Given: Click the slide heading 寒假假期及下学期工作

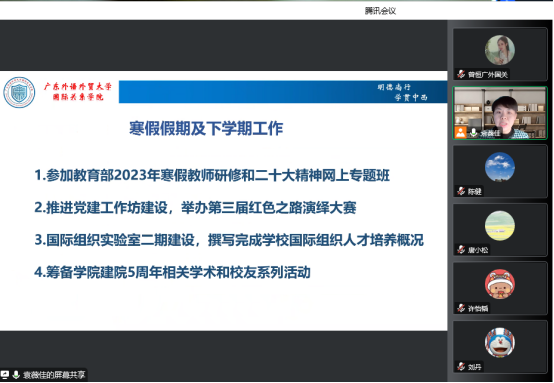Looking at the screenshot, I should click(206, 128).
